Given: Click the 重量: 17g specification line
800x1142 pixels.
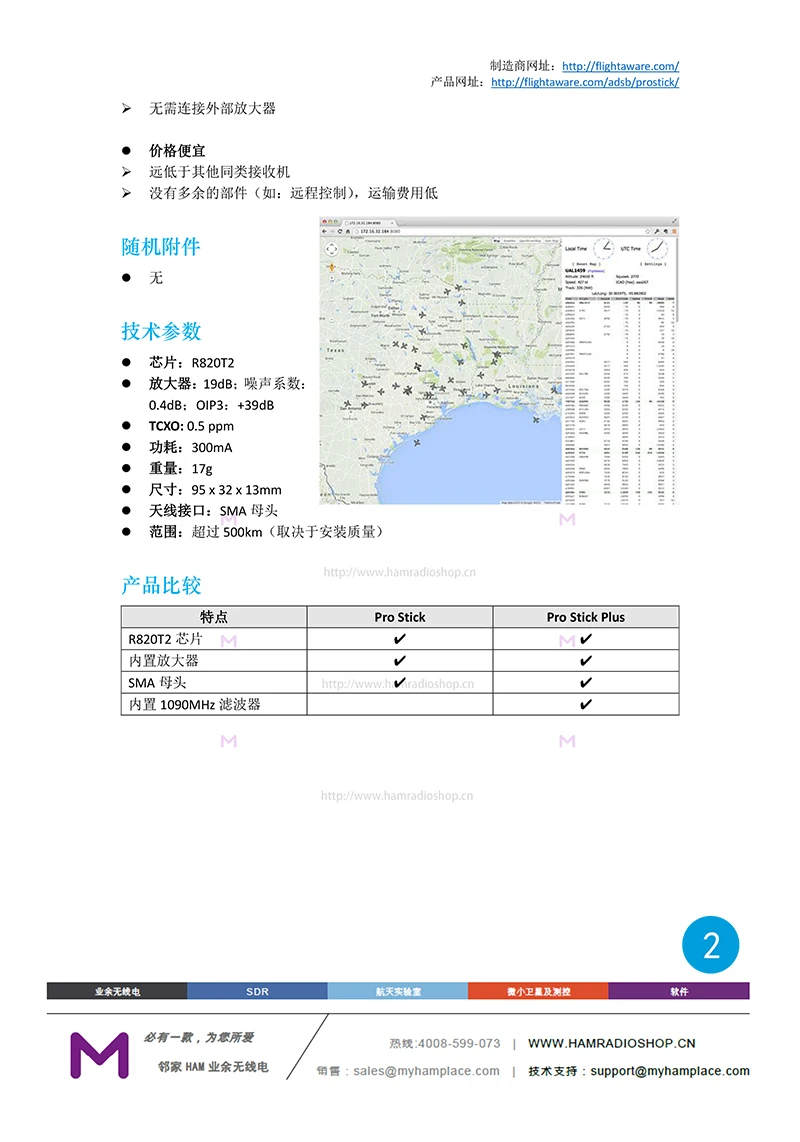Looking at the screenshot, I should [x=181, y=468].
